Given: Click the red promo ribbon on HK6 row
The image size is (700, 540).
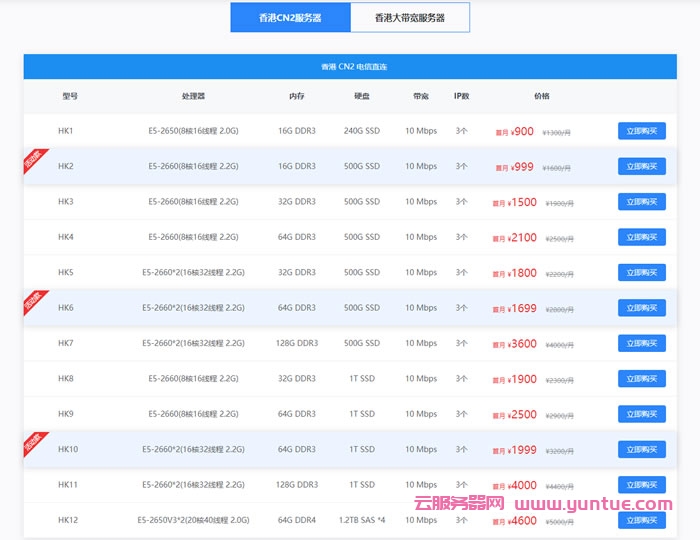Looking at the screenshot, I should [34, 303].
